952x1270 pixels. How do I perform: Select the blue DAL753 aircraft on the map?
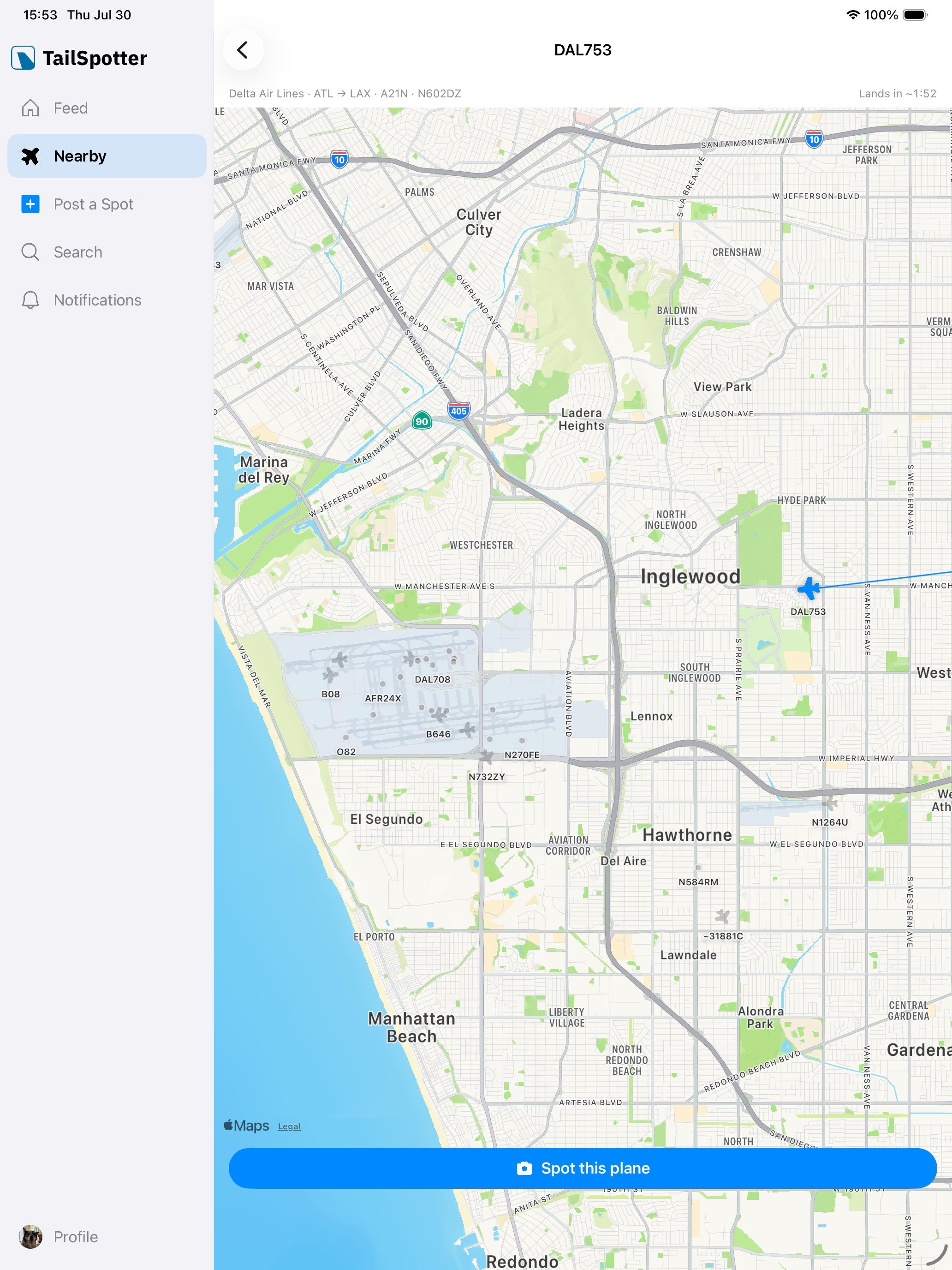pyautogui.click(x=809, y=588)
